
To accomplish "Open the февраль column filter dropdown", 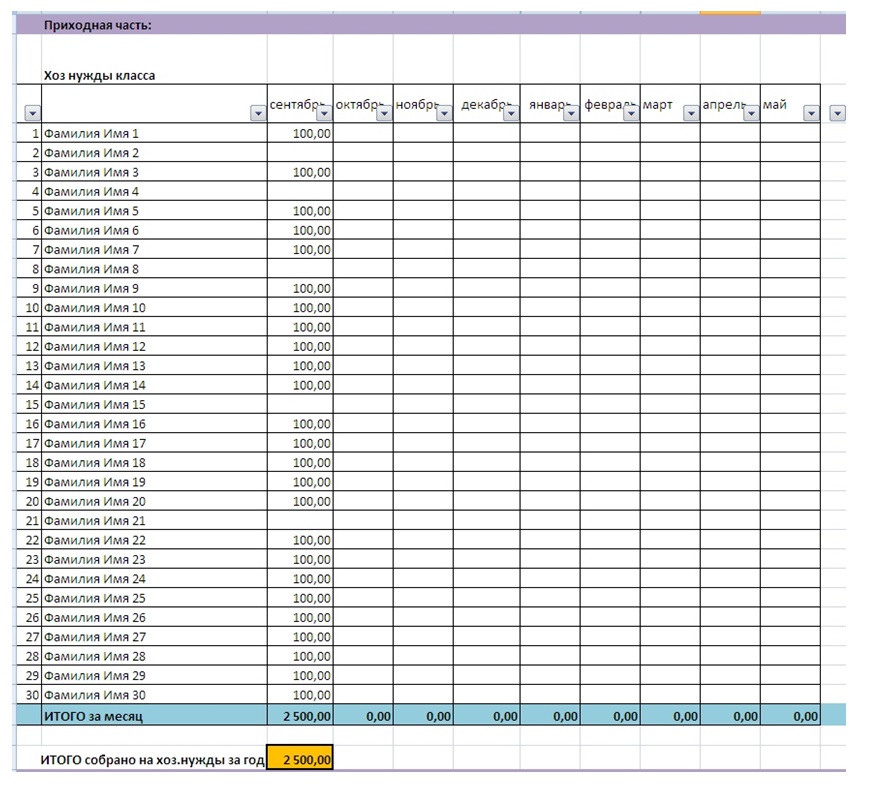I will pyautogui.click(x=631, y=113).
